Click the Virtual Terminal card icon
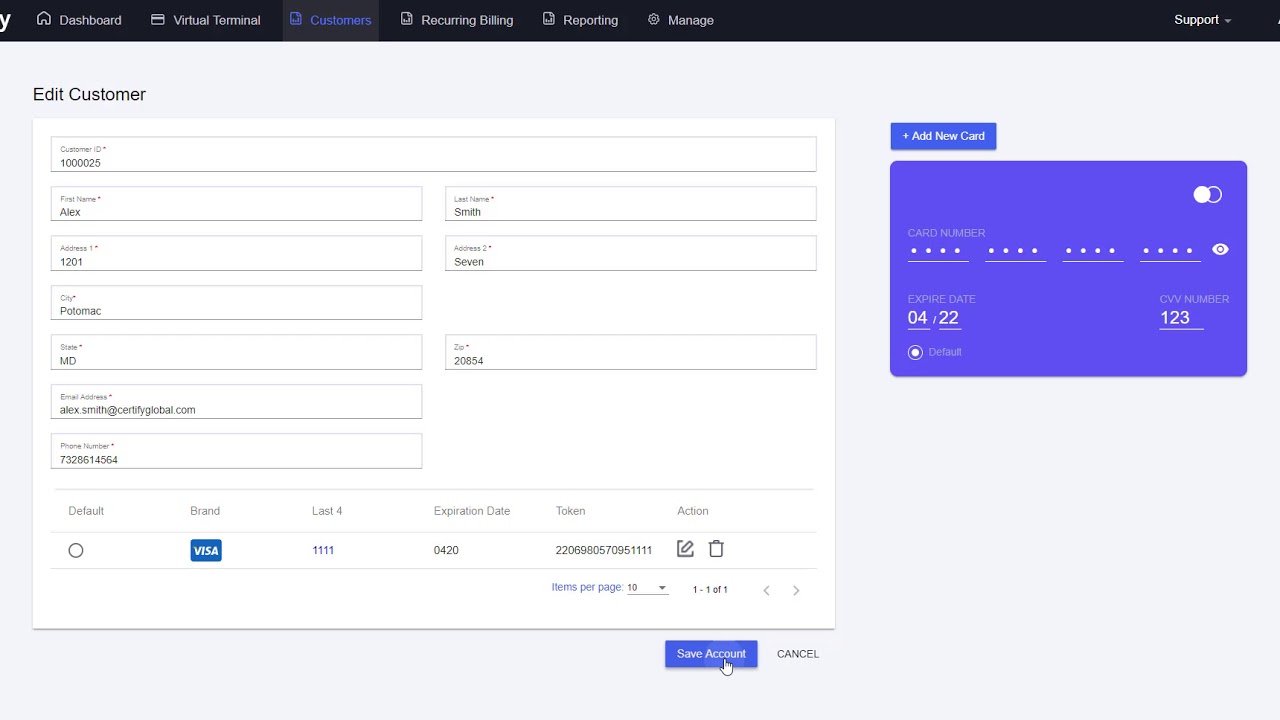The height and width of the screenshot is (720, 1280). click(x=158, y=19)
